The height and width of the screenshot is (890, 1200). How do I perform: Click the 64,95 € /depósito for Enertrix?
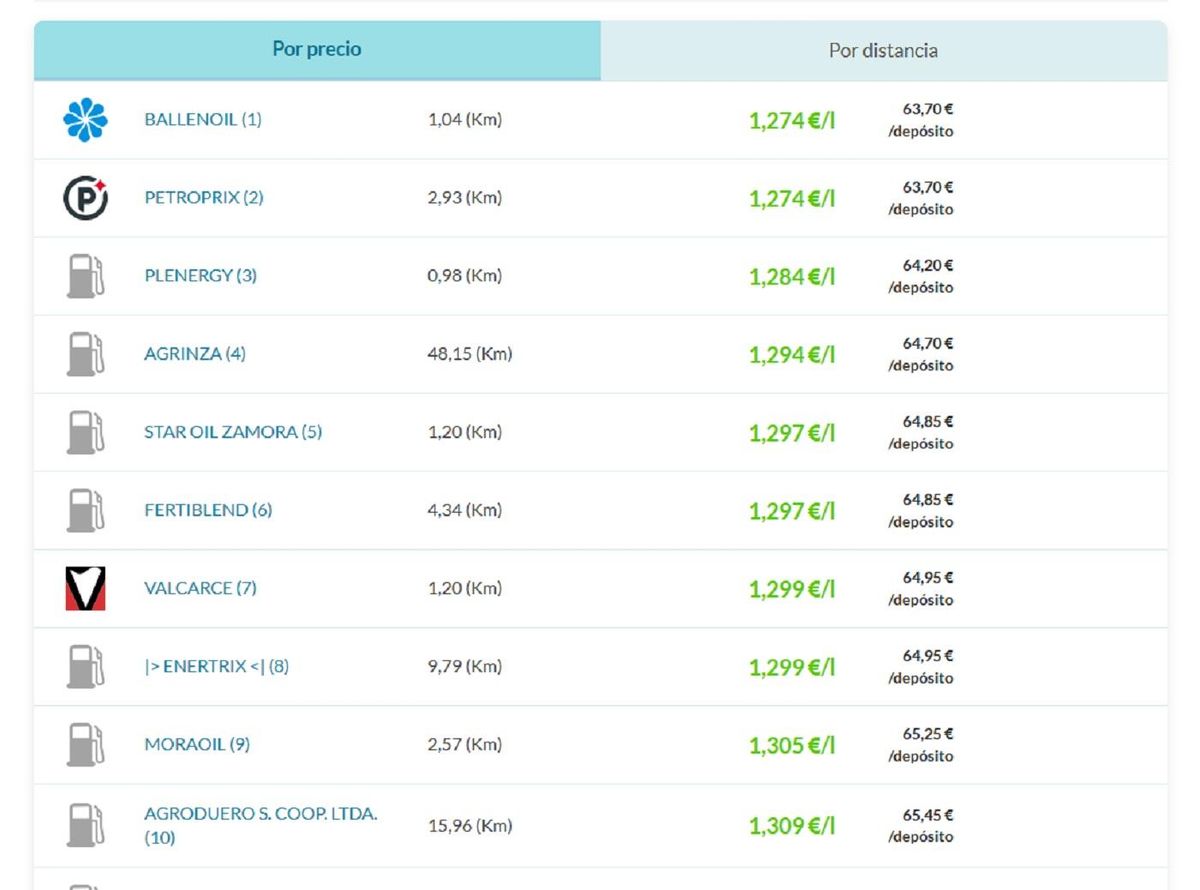[x=921, y=666]
